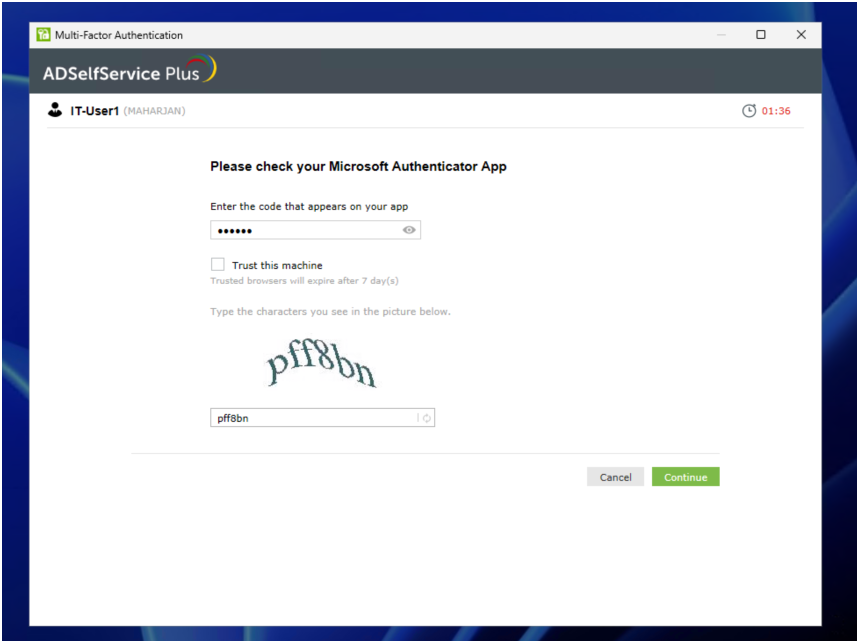Click inside the captcha text input field

point(312,418)
